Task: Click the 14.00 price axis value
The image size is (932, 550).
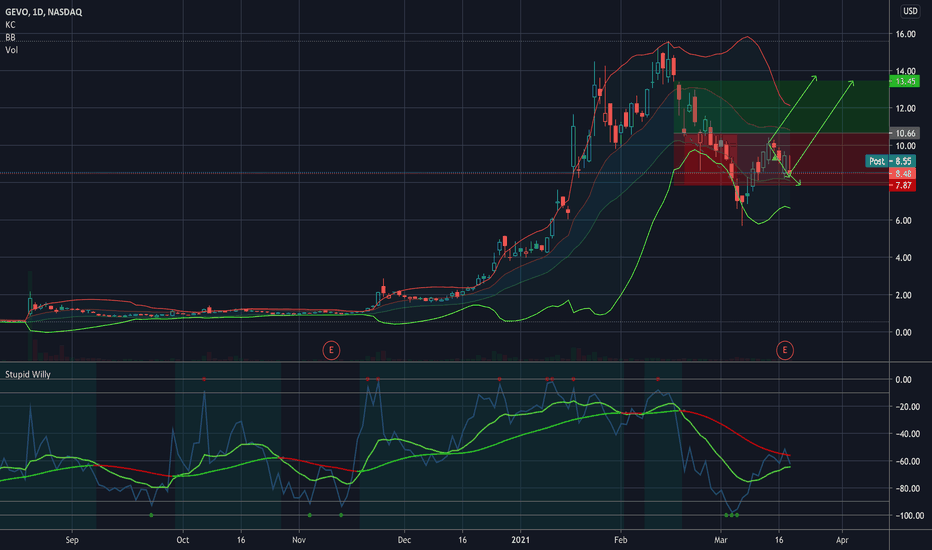Action: point(905,71)
